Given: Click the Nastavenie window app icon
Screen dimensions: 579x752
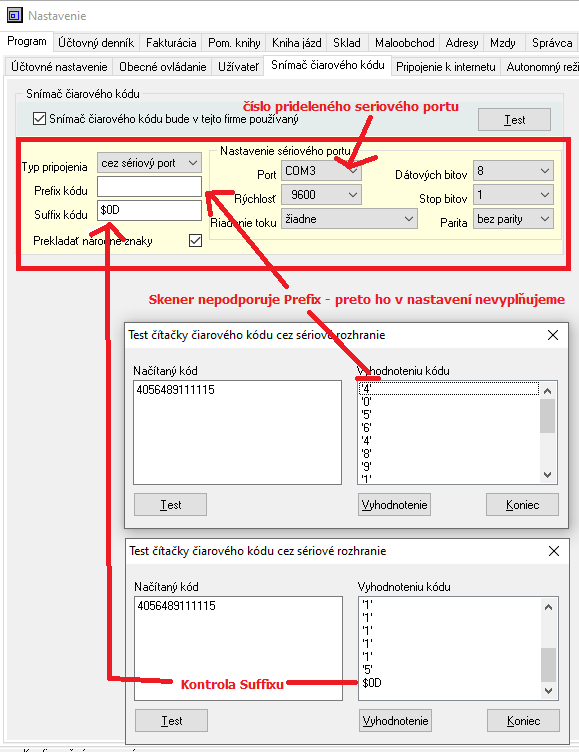Looking at the screenshot, I should pos(14,15).
